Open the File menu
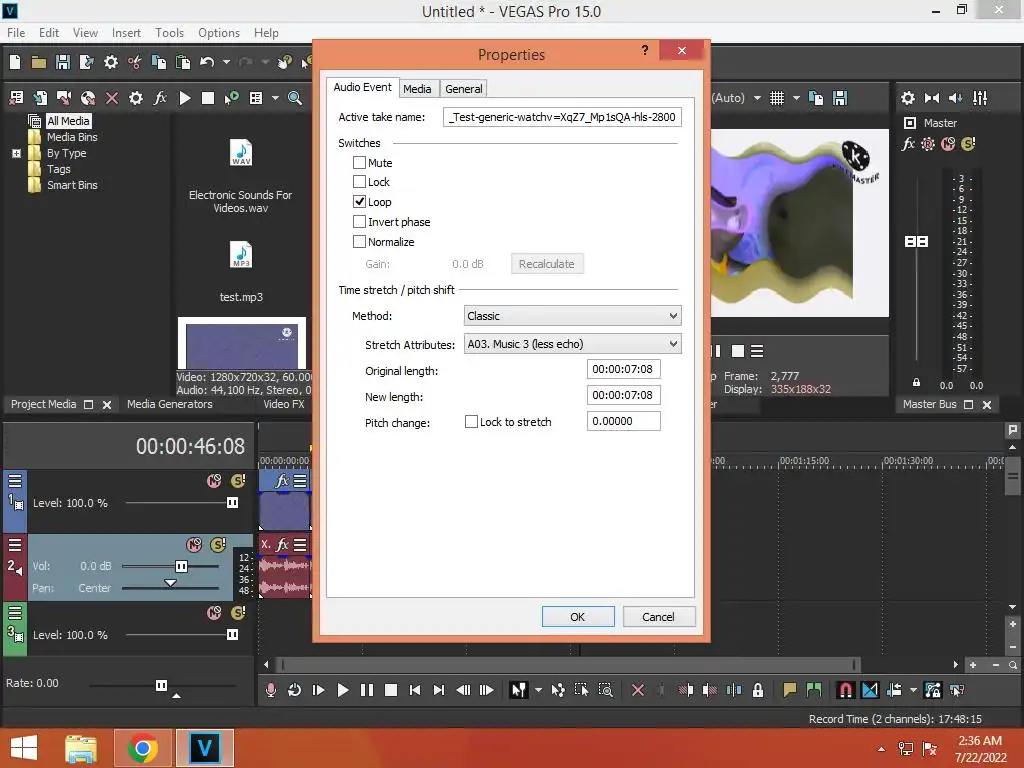This screenshot has height=768, width=1024. [x=16, y=33]
